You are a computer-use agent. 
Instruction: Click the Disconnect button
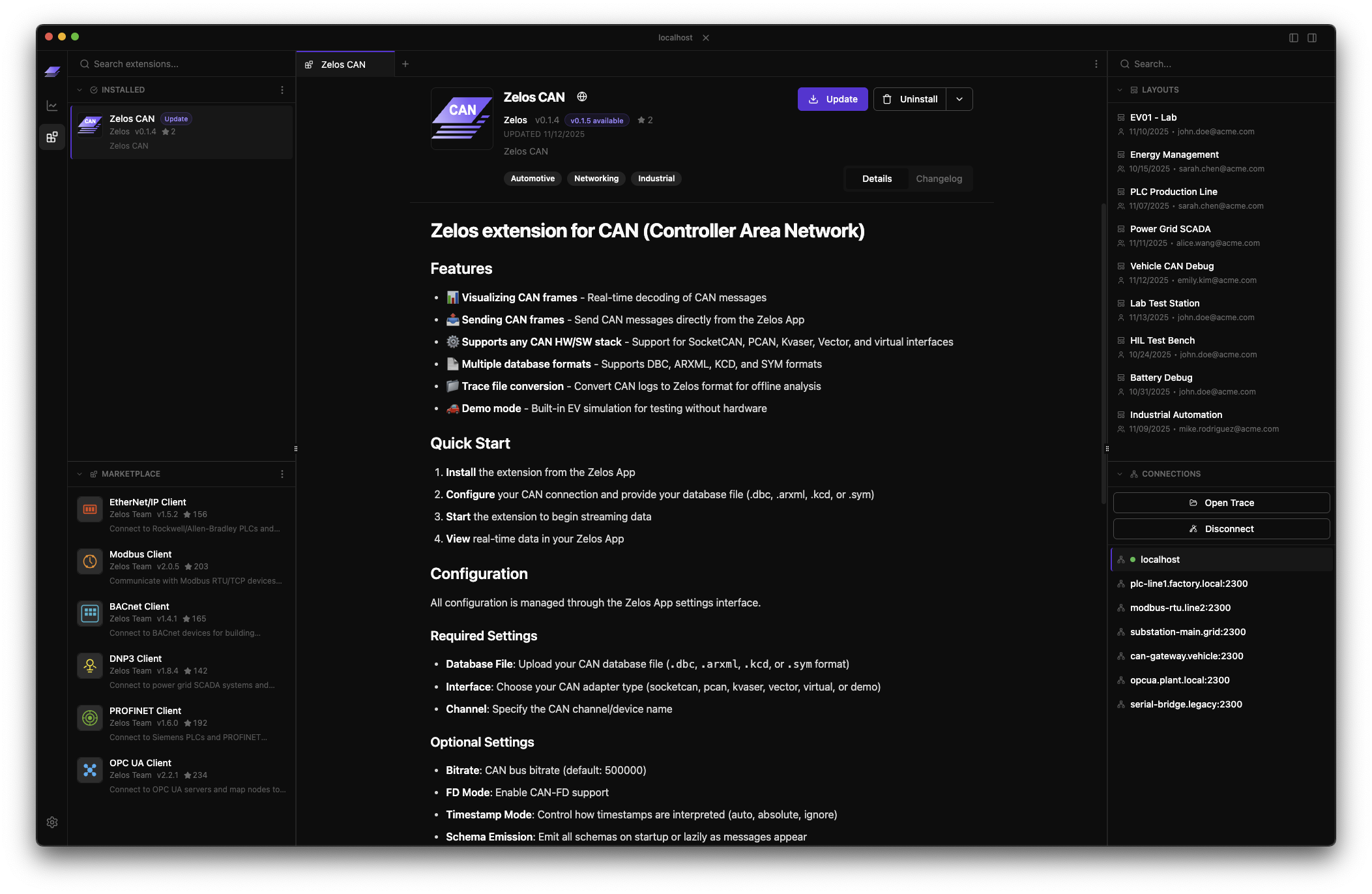pos(1221,529)
